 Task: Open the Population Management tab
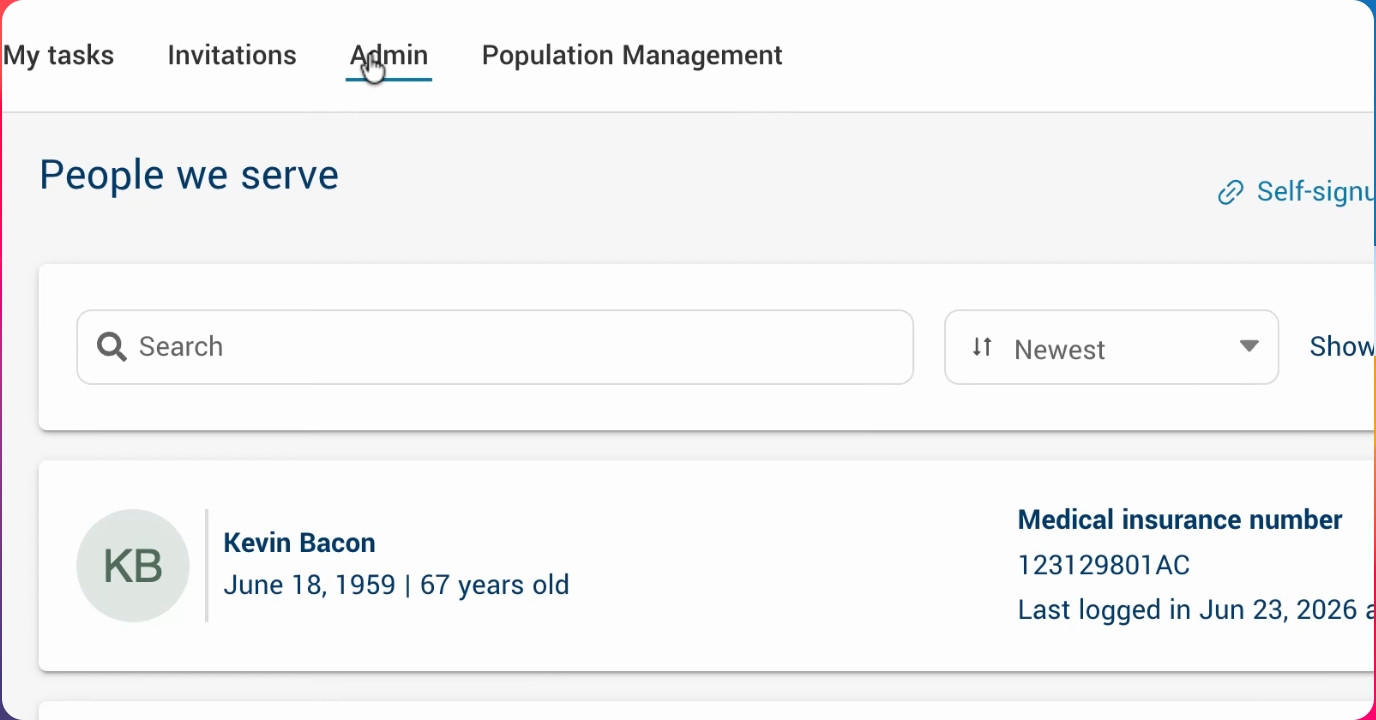[x=632, y=55]
